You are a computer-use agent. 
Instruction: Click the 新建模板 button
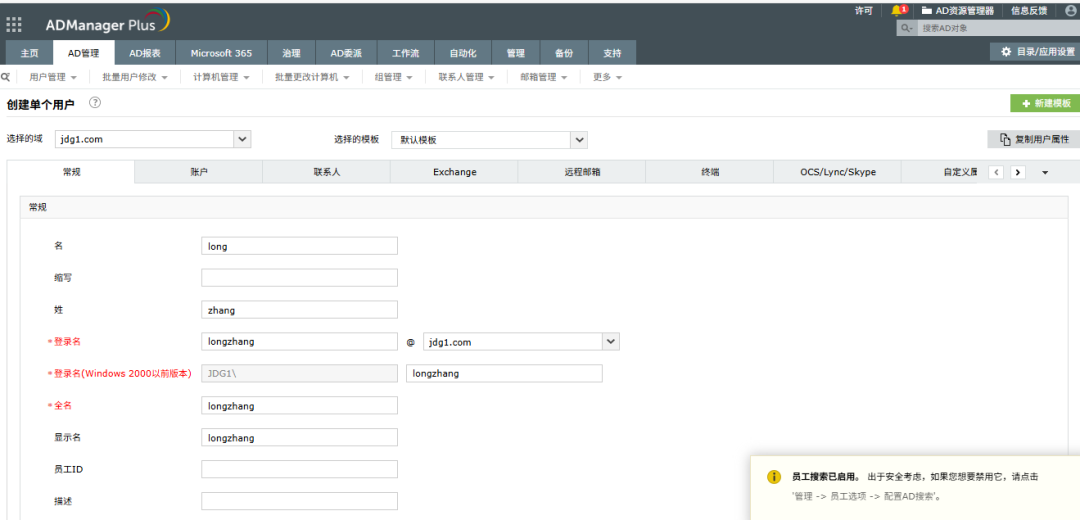pos(1045,103)
